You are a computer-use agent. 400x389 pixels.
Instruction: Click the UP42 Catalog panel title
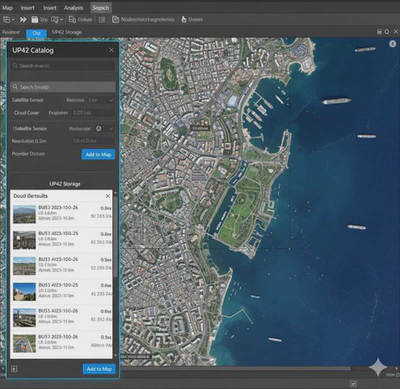pyautogui.click(x=33, y=50)
